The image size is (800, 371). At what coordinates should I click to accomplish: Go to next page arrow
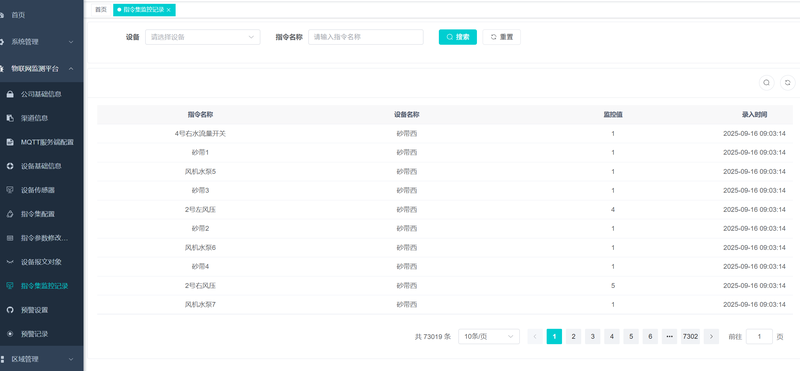coord(711,336)
